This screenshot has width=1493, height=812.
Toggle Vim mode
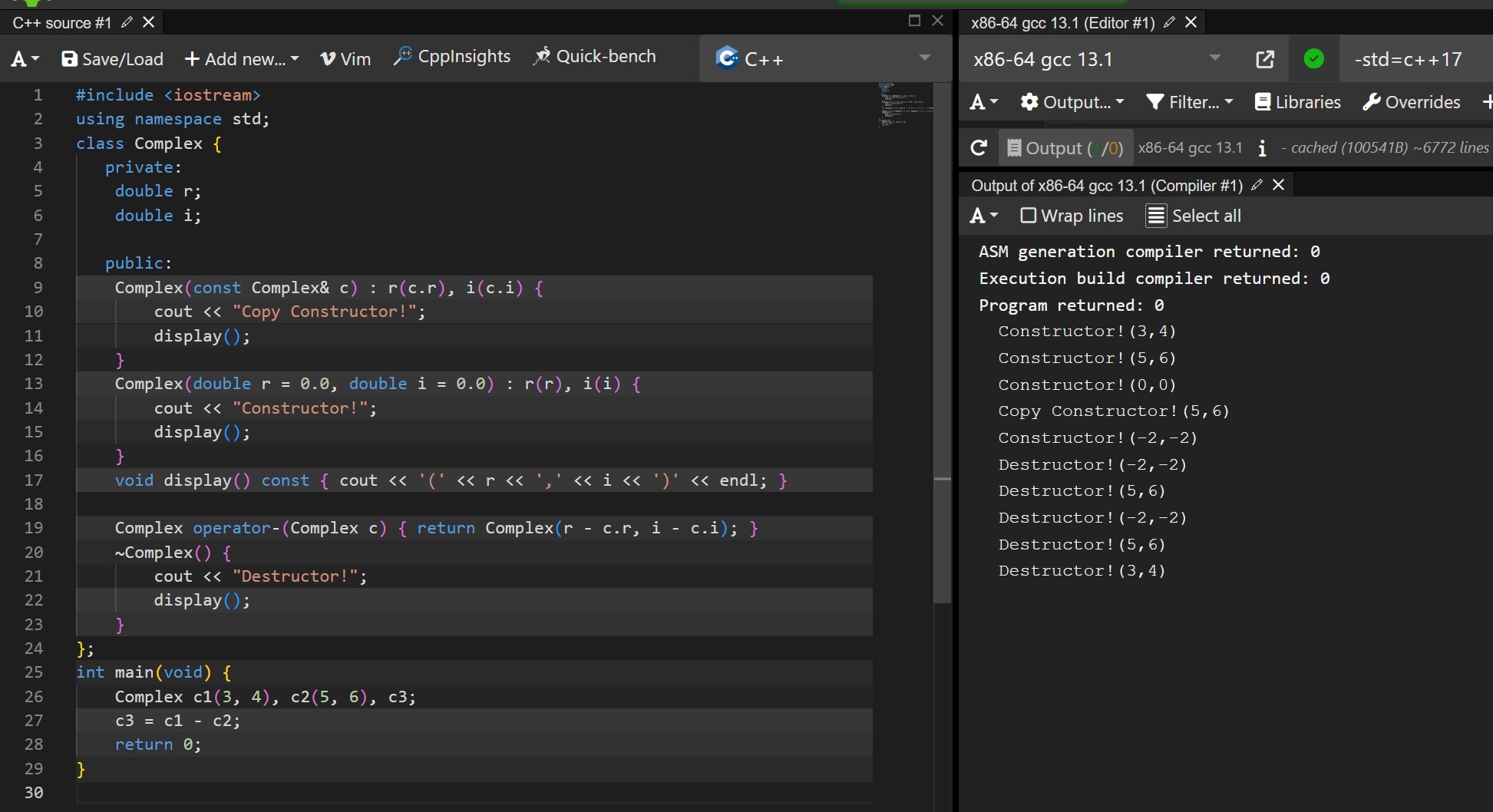tap(345, 59)
